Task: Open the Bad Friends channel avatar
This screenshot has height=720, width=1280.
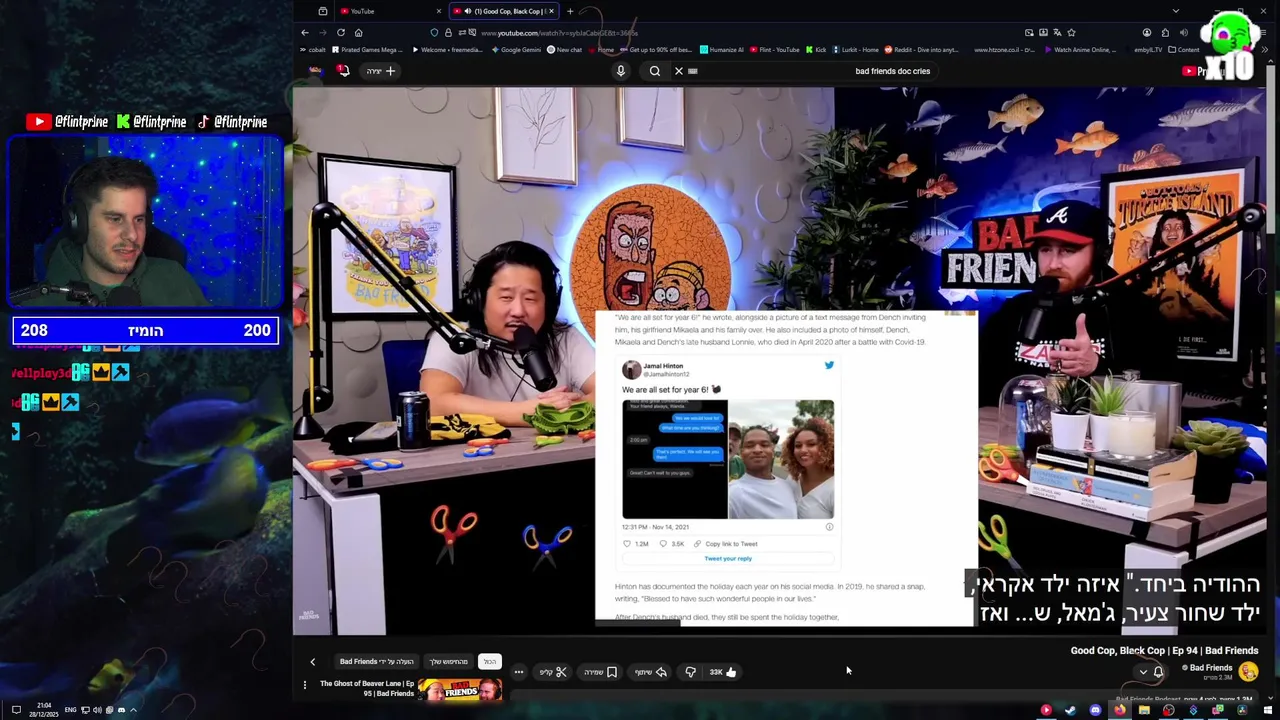Action: point(1248,671)
